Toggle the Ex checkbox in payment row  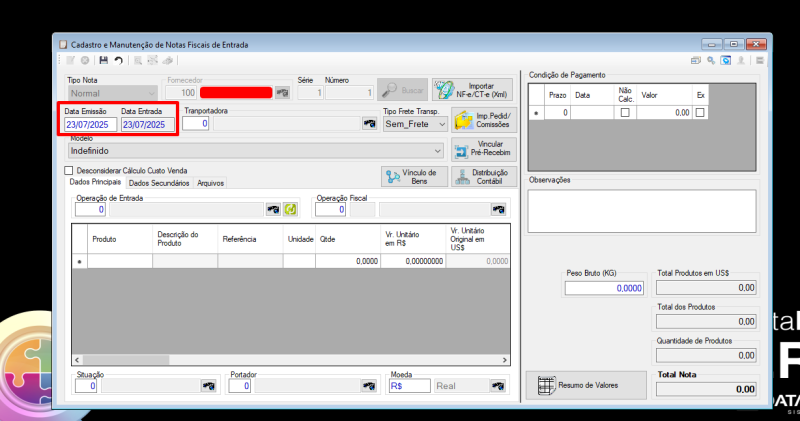700,113
